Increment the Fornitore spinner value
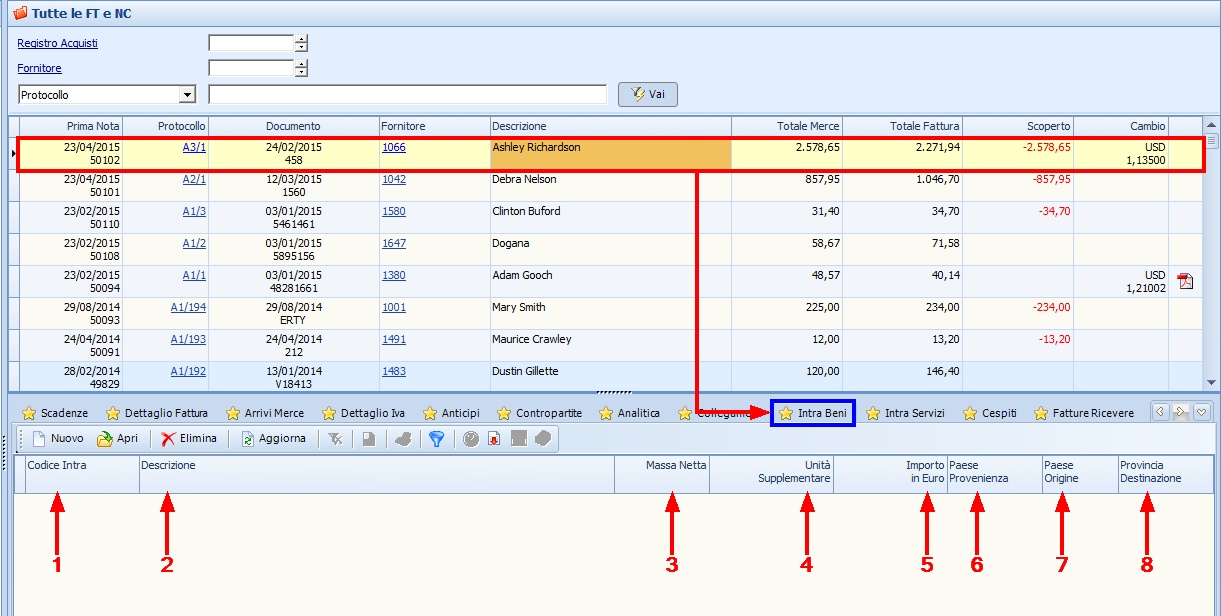The image size is (1221, 616). point(301,64)
